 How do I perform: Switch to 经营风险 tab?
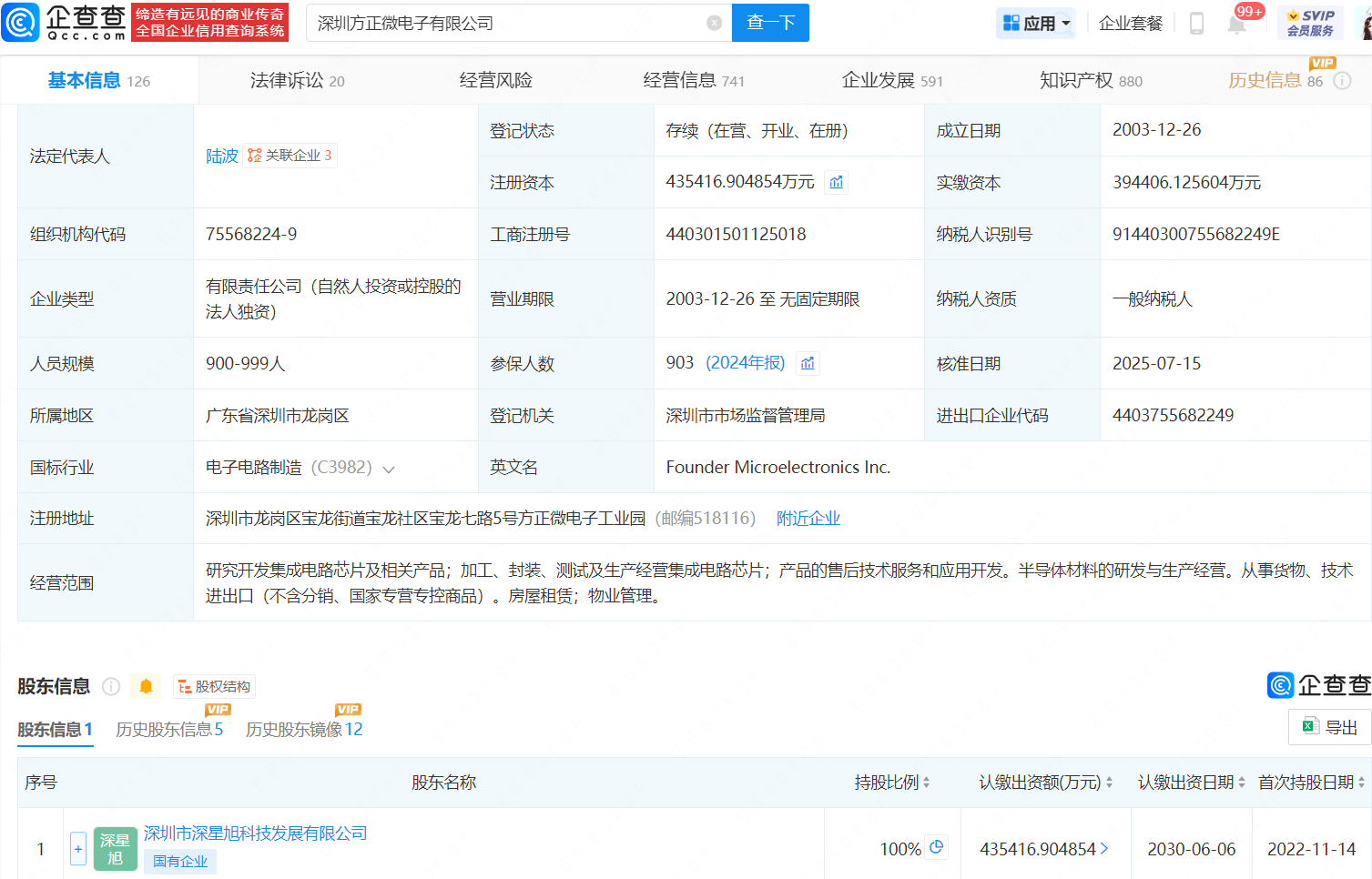pos(495,81)
